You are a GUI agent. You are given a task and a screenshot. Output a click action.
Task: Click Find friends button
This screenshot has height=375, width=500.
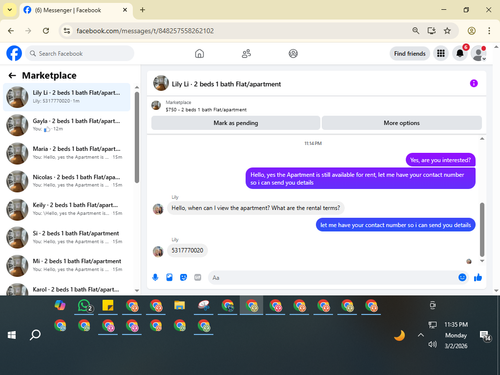(410, 53)
